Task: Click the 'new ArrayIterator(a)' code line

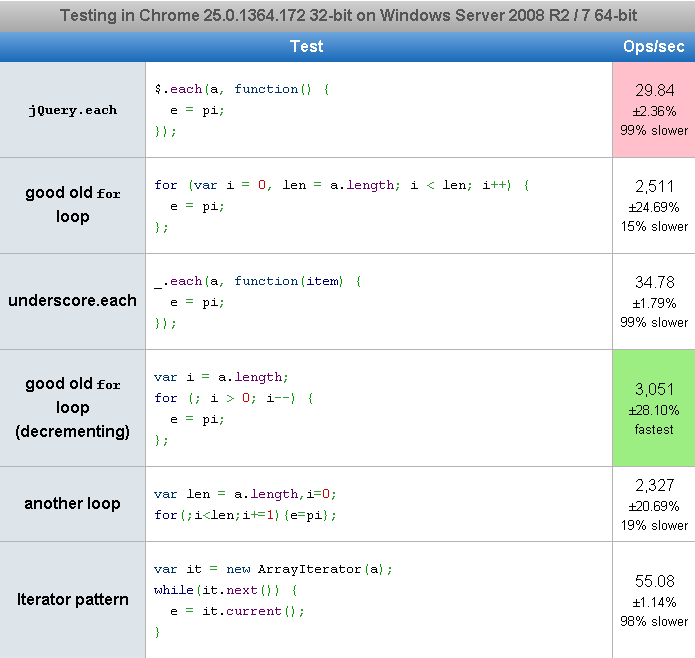Action: (273, 569)
